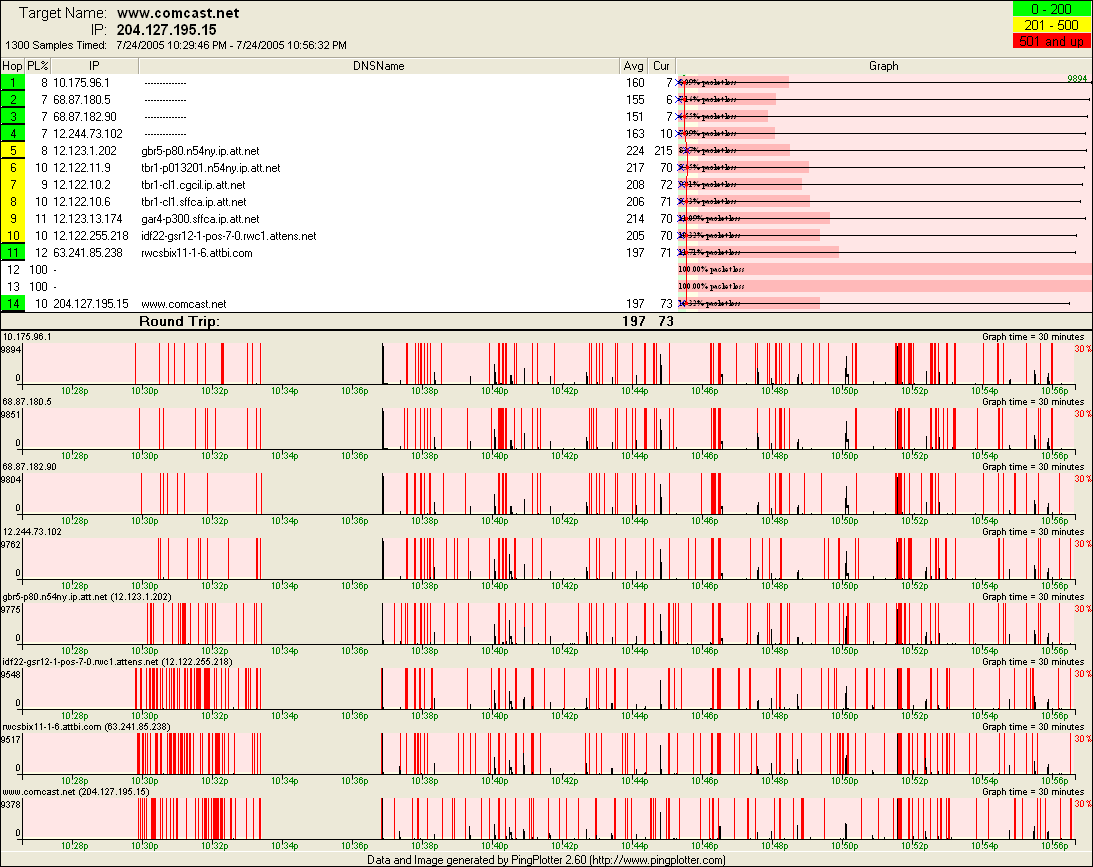1093x867 pixels.
Task: Select the green hop 11 cell
Action: (13, 253)
